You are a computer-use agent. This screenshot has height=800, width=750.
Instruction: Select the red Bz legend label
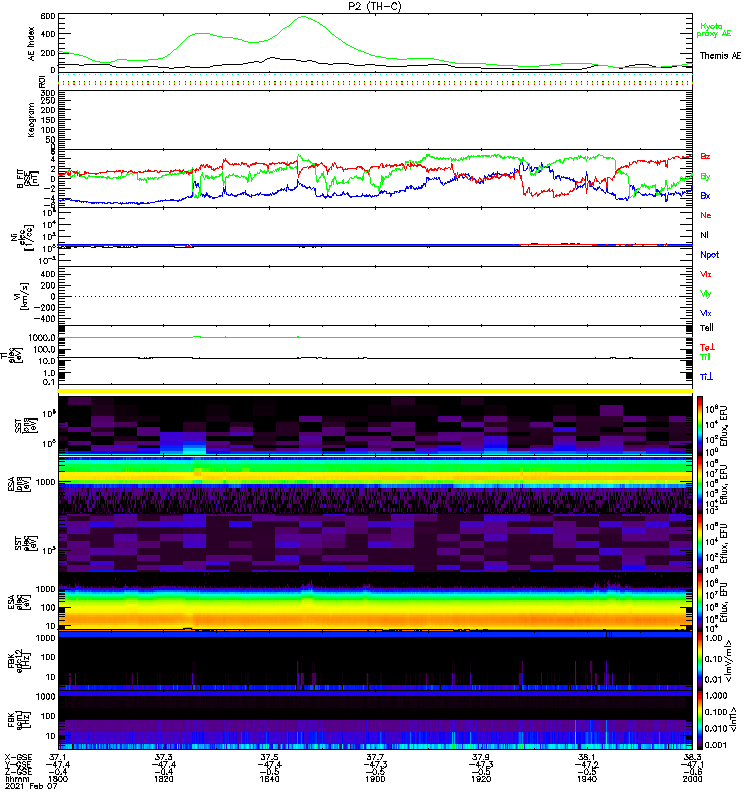705,156
